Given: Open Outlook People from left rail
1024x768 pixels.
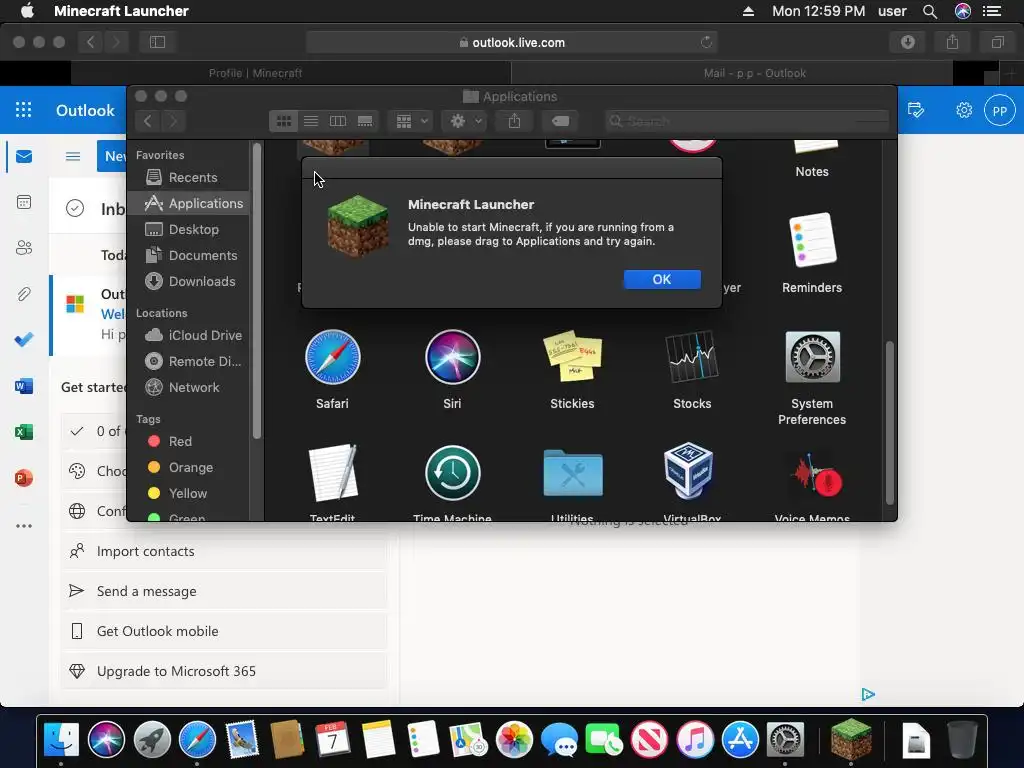Looking at the screenshot, I should click(24, 248).
